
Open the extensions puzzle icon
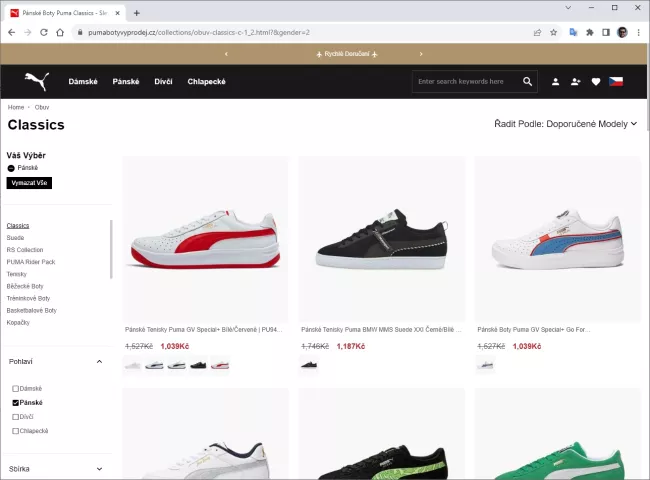pos(589,32)
